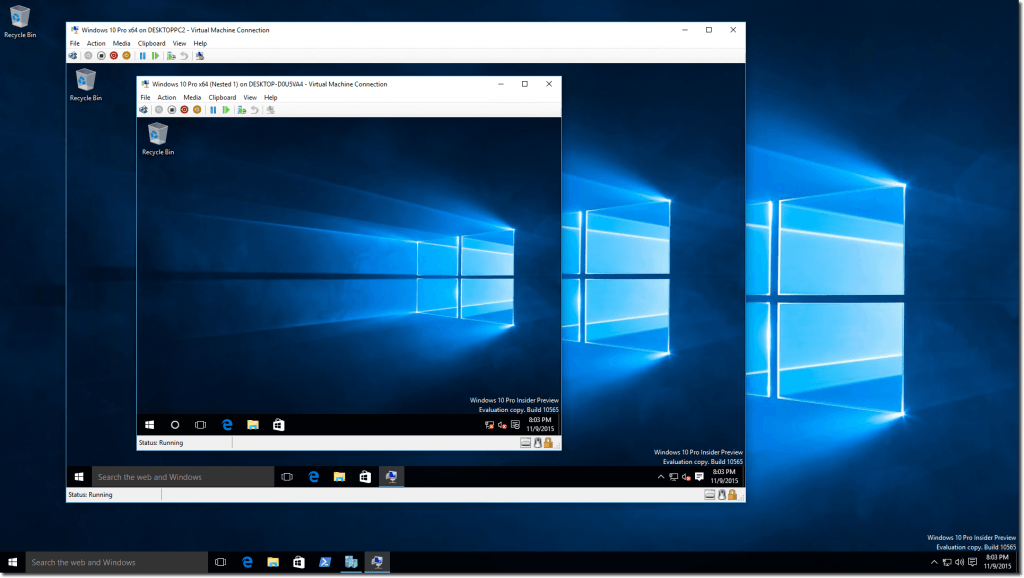Open the Clipboard menu of the nested VMConnect window
Screen dimensions: 1024x578
[221, 97]
